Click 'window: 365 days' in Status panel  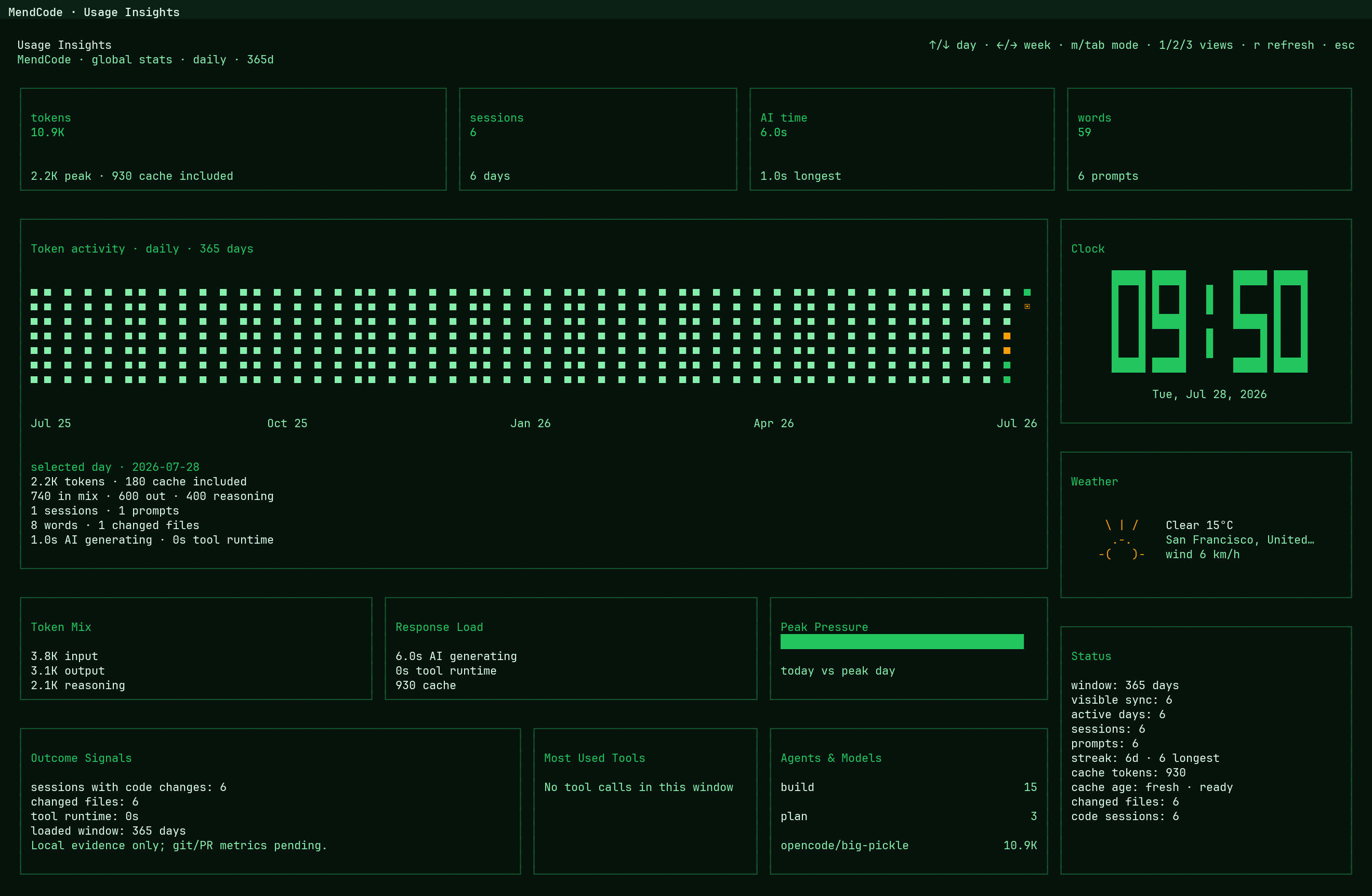click(1125, 685)
